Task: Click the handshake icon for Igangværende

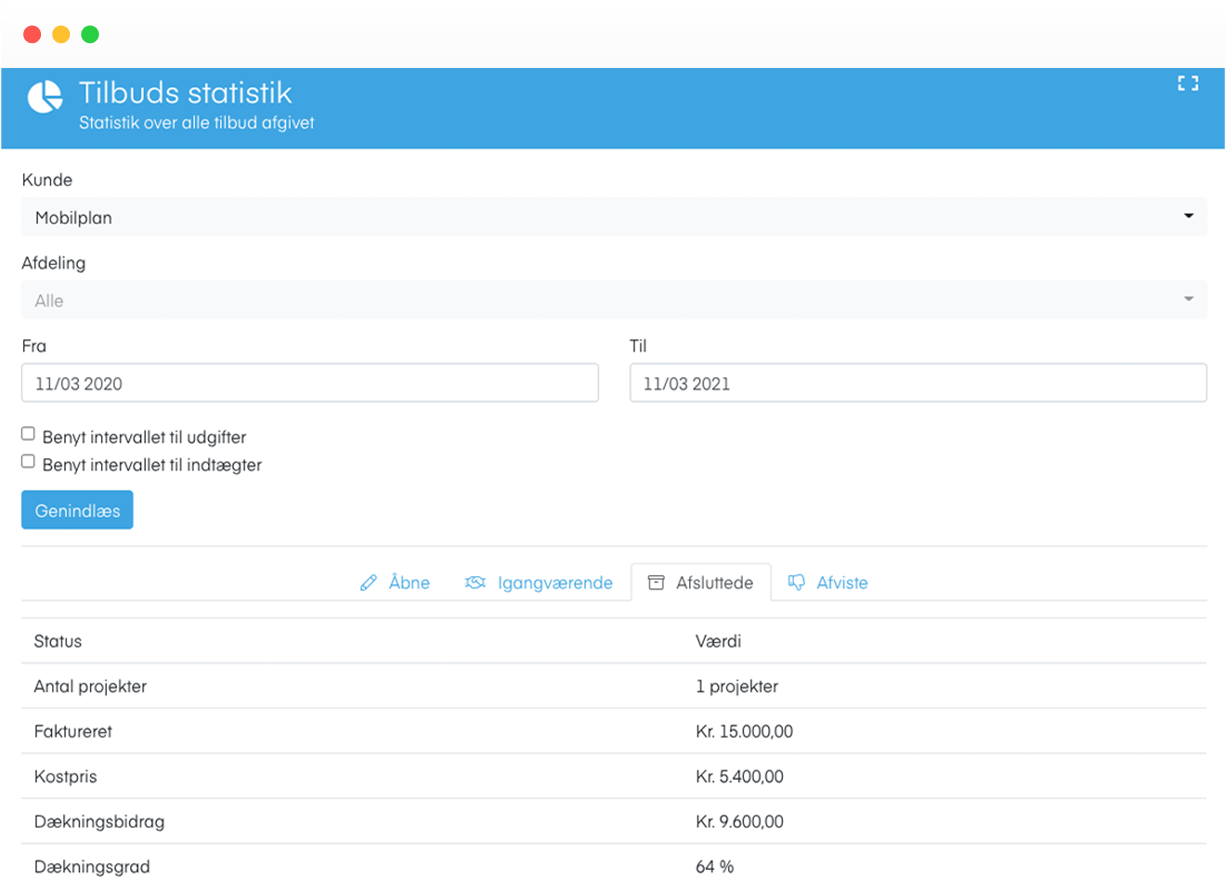Action: point(475,582)
